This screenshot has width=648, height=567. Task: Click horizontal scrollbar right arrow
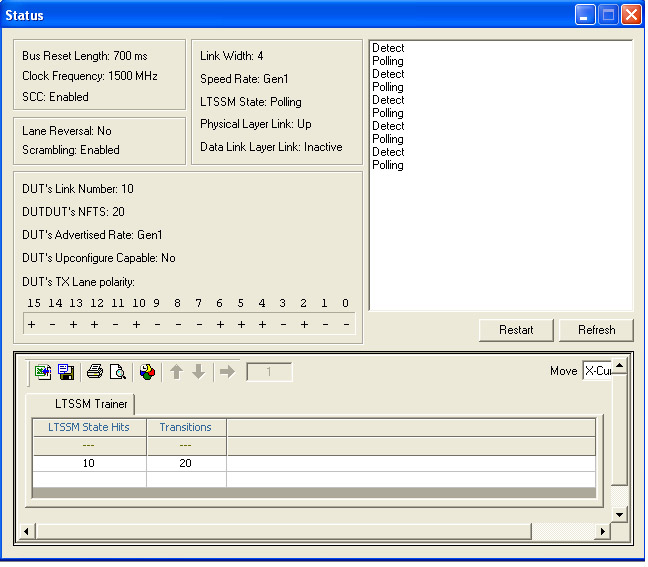[603, 533]
